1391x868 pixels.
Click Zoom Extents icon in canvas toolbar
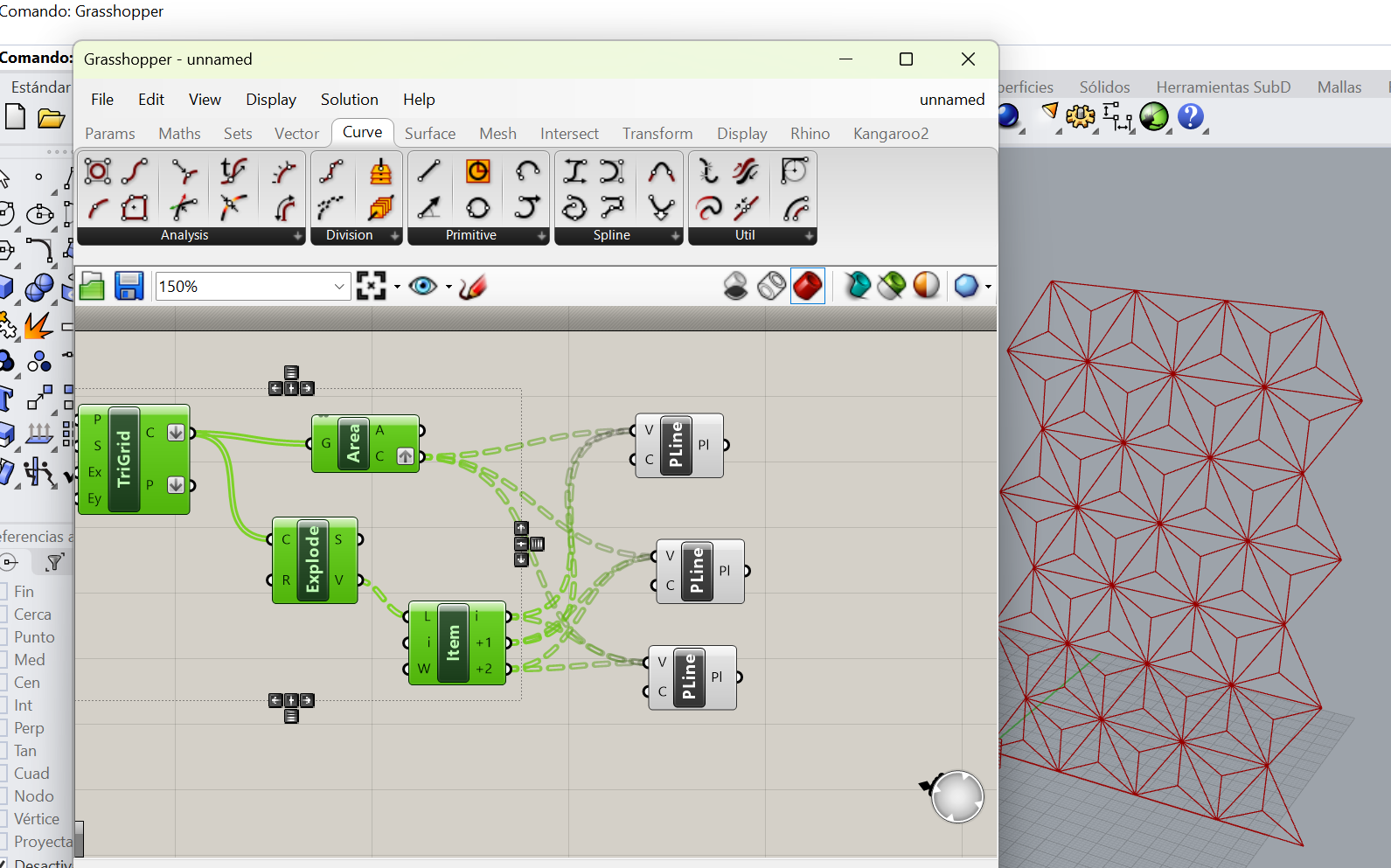coord(371,287)
